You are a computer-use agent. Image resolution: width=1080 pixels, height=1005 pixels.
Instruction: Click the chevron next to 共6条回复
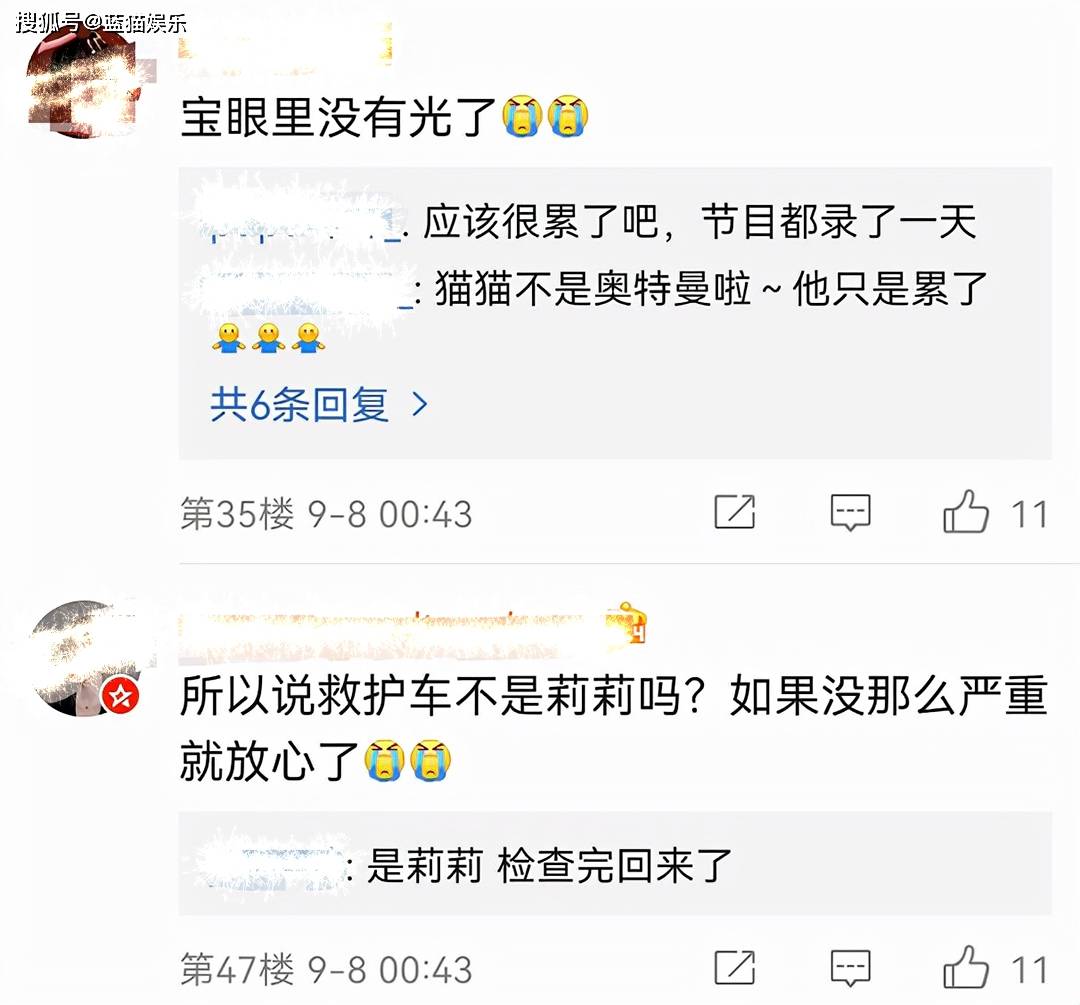419,404
